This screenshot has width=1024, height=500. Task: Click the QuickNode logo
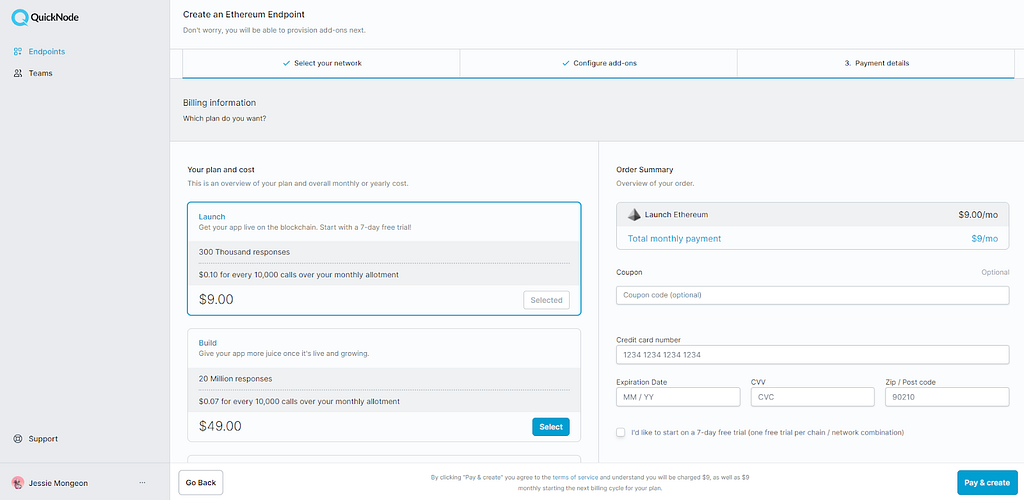coord(45,18)
